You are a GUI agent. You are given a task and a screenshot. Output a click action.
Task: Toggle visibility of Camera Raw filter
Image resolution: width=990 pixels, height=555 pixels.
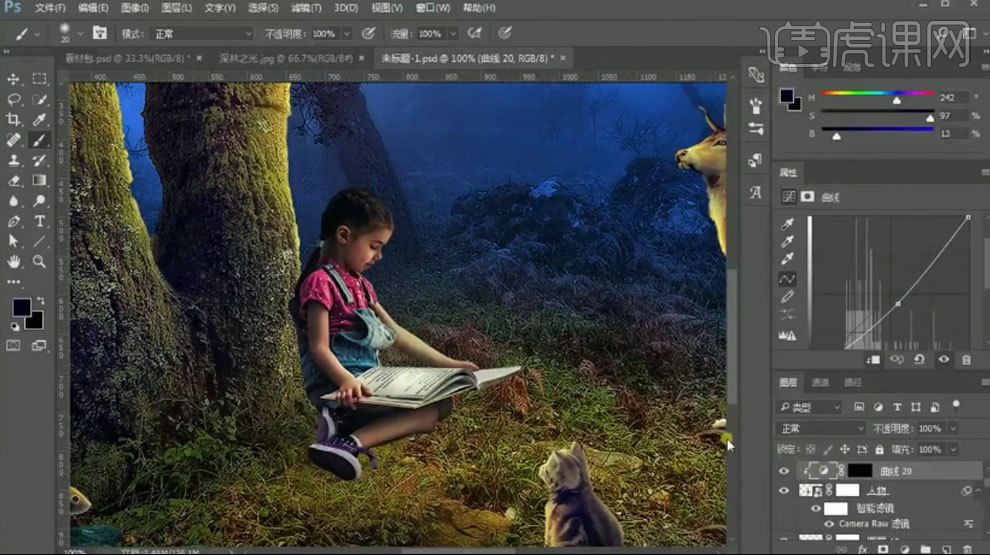[x=829, y=524]
